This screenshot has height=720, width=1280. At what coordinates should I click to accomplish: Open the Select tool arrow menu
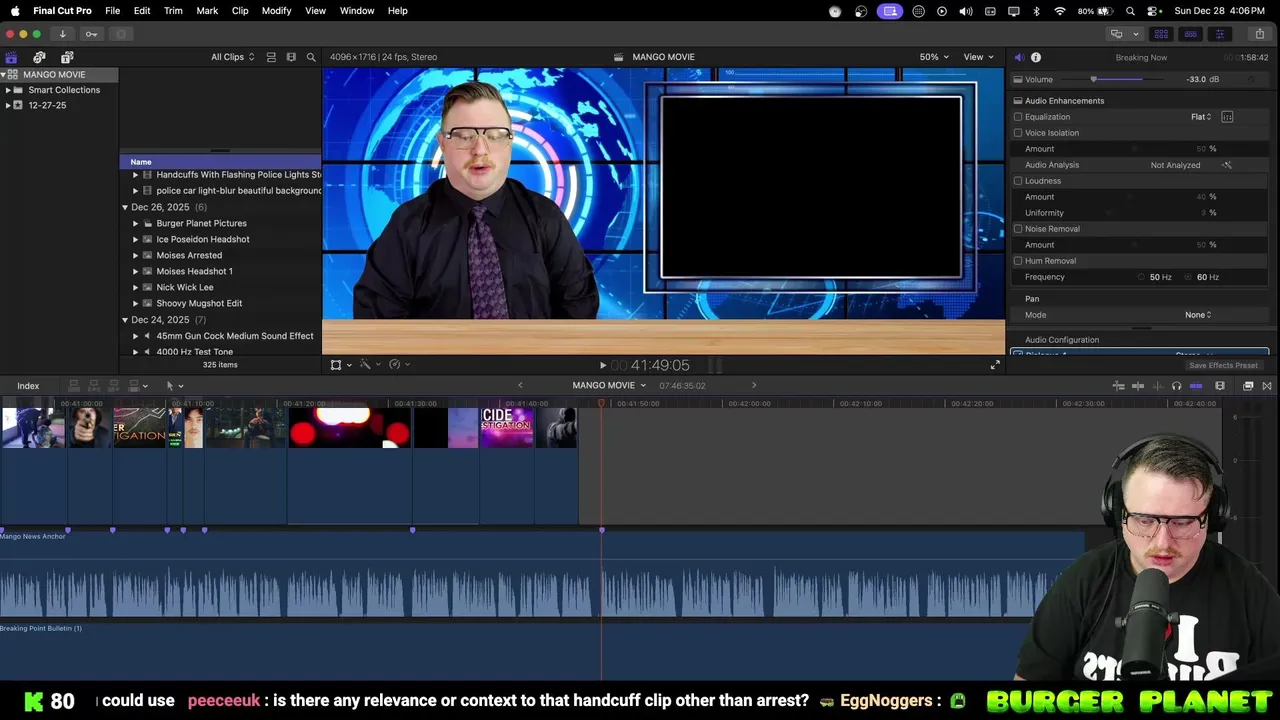pyautogui.click(x=174, y=386)
